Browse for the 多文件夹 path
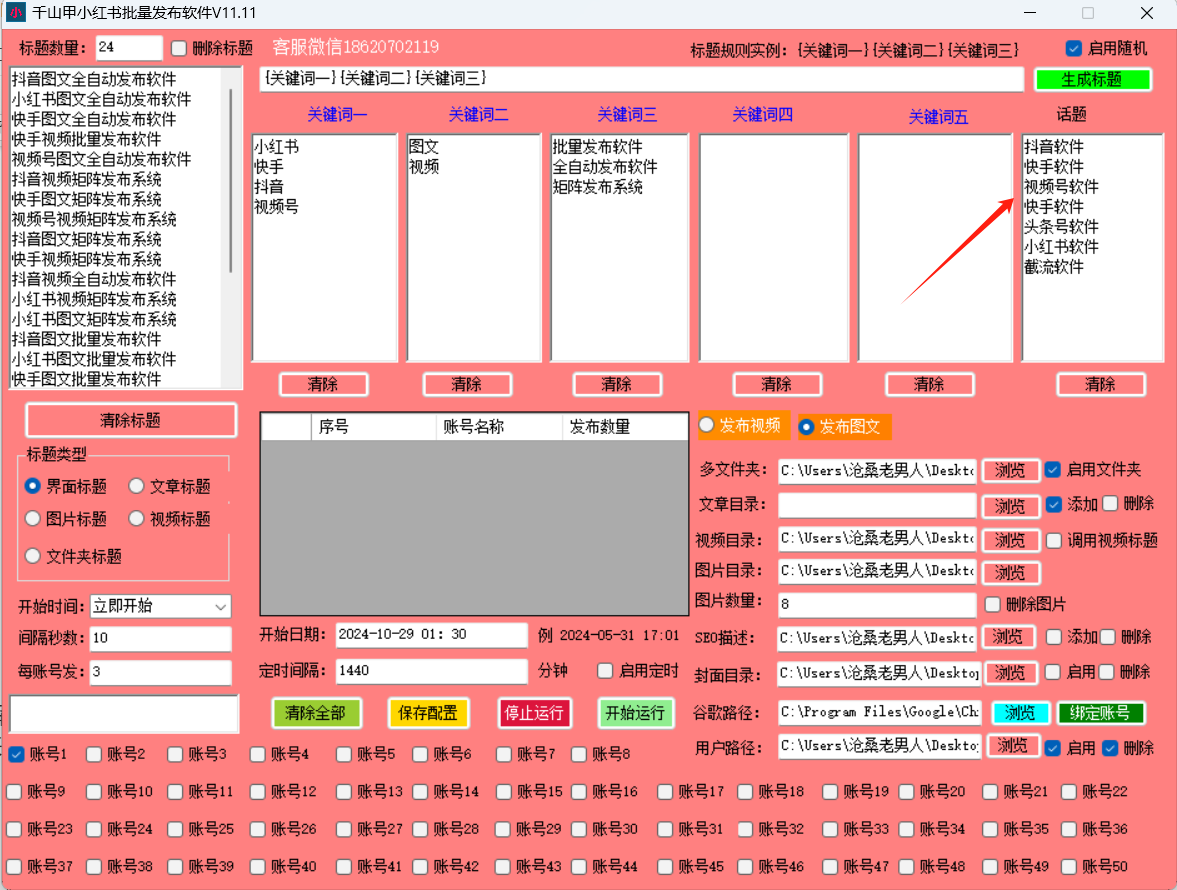 tap(1010, 471)
